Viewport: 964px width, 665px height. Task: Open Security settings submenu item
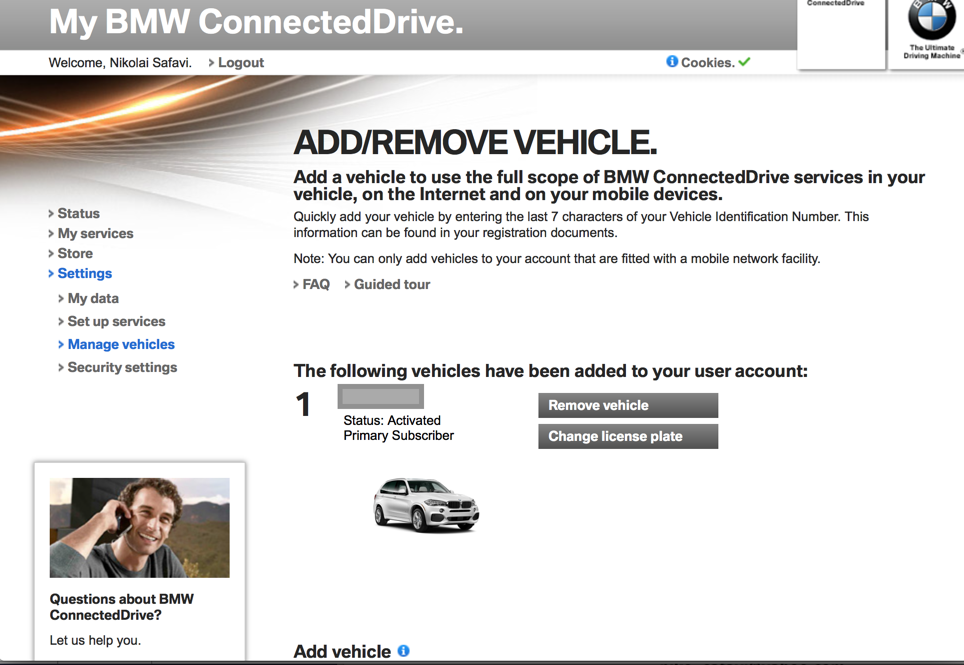click(118, 367)
